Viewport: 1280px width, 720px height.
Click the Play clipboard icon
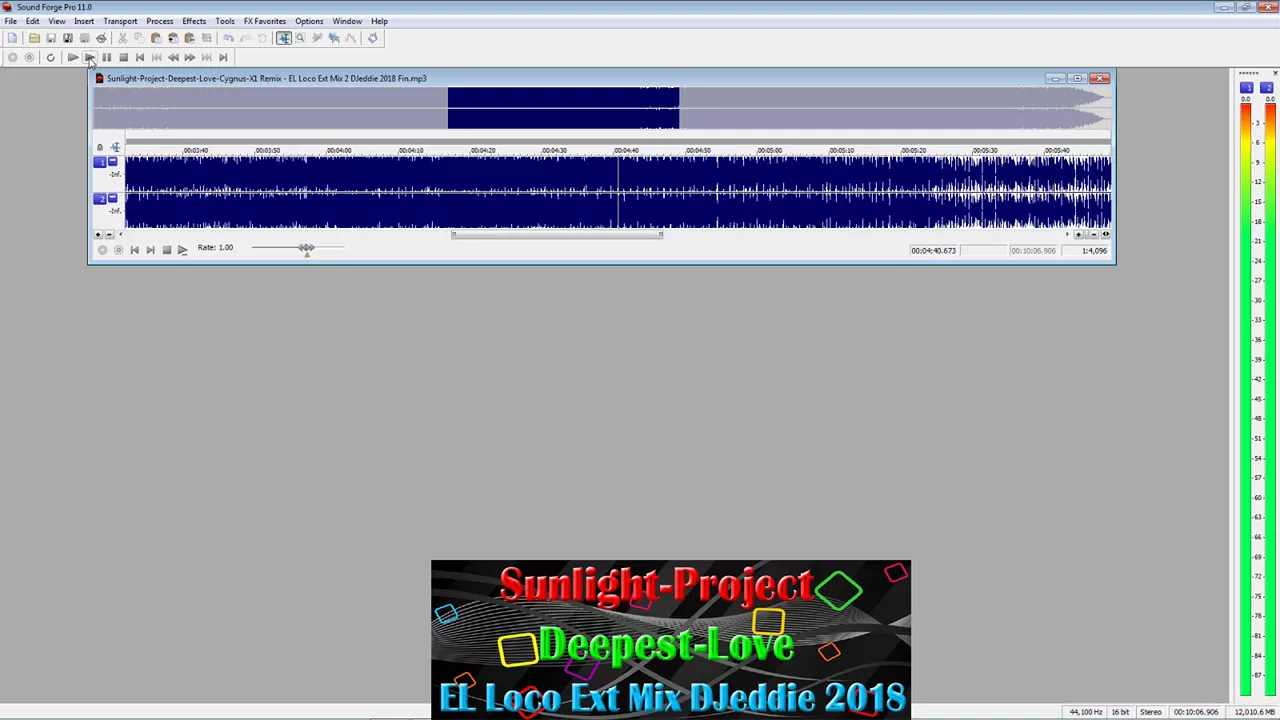click(189, 38)
